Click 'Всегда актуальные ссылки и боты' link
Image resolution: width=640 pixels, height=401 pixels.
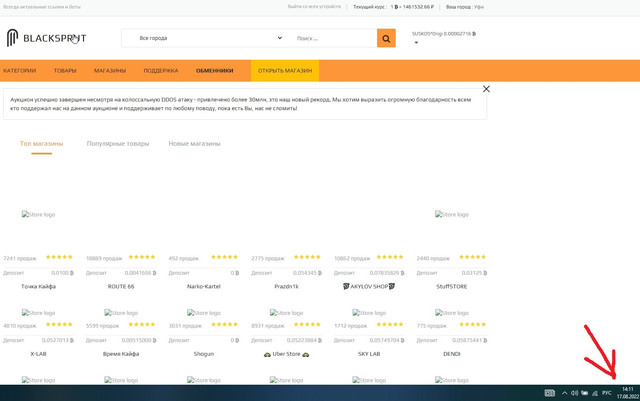point(42,7)
